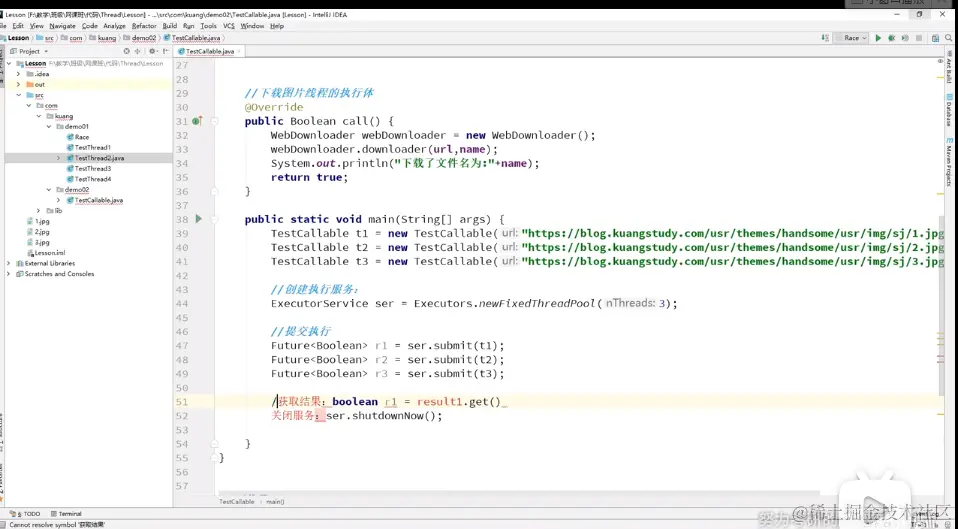Open the Tools menu
This screenshot has width=958, height=529.
(x=208, y=26)
